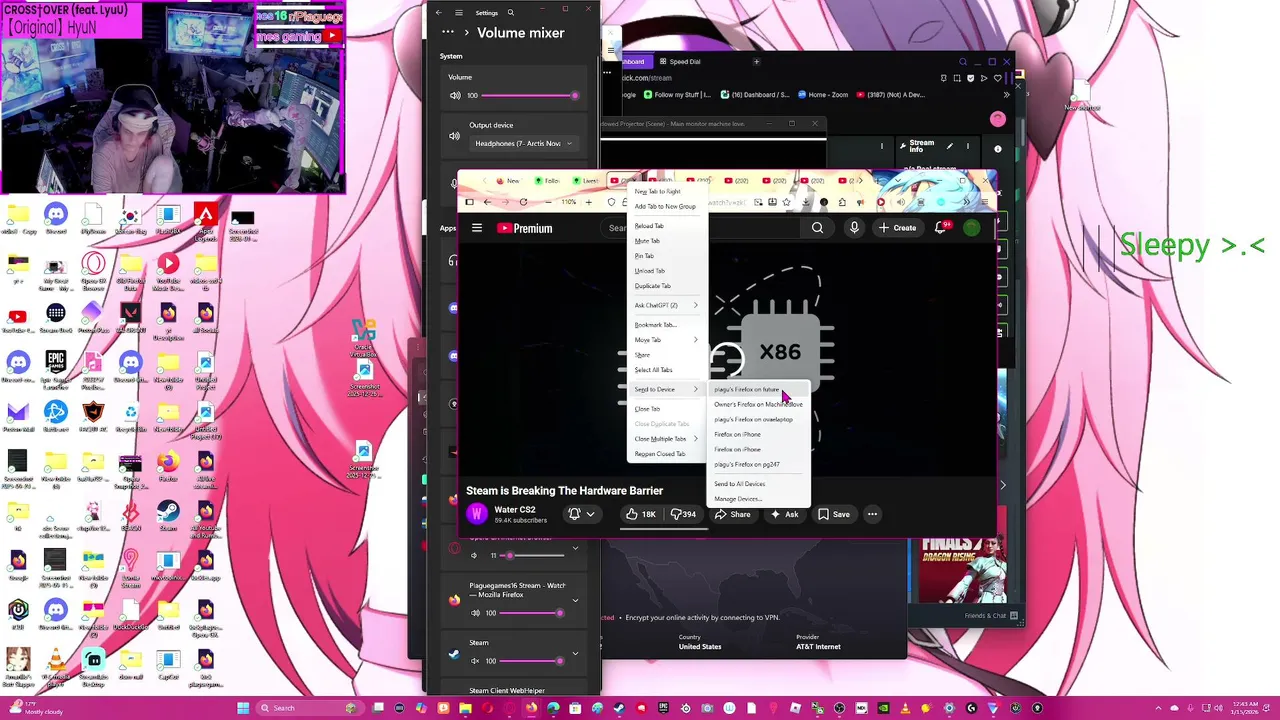Click the Steam icon on the taskbar
The height and width of the screenshot is (720, 1280).
tap(619, 708)
